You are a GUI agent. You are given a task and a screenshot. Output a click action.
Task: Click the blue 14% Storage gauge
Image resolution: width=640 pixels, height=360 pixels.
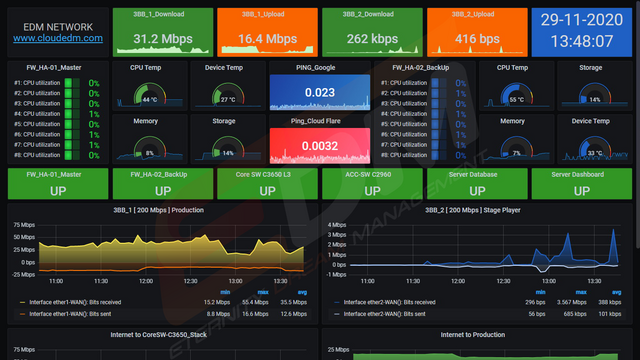595,94
